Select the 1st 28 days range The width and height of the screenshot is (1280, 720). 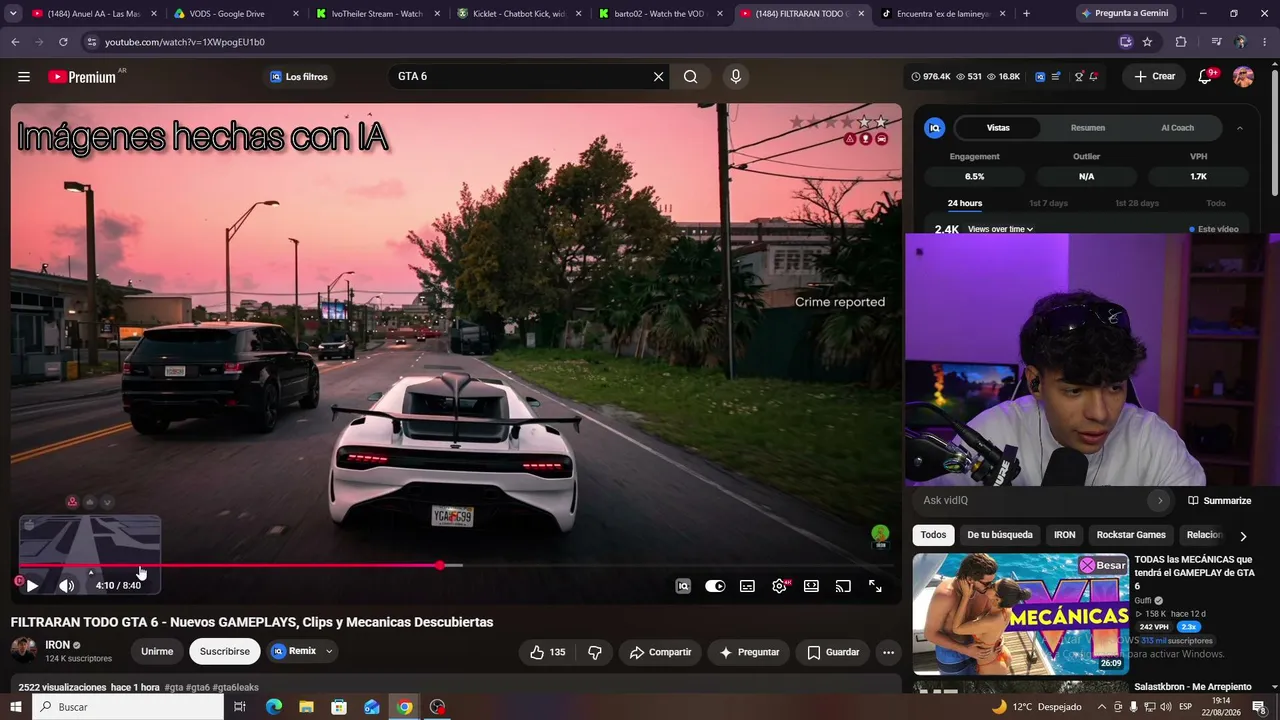point(1137,203)
